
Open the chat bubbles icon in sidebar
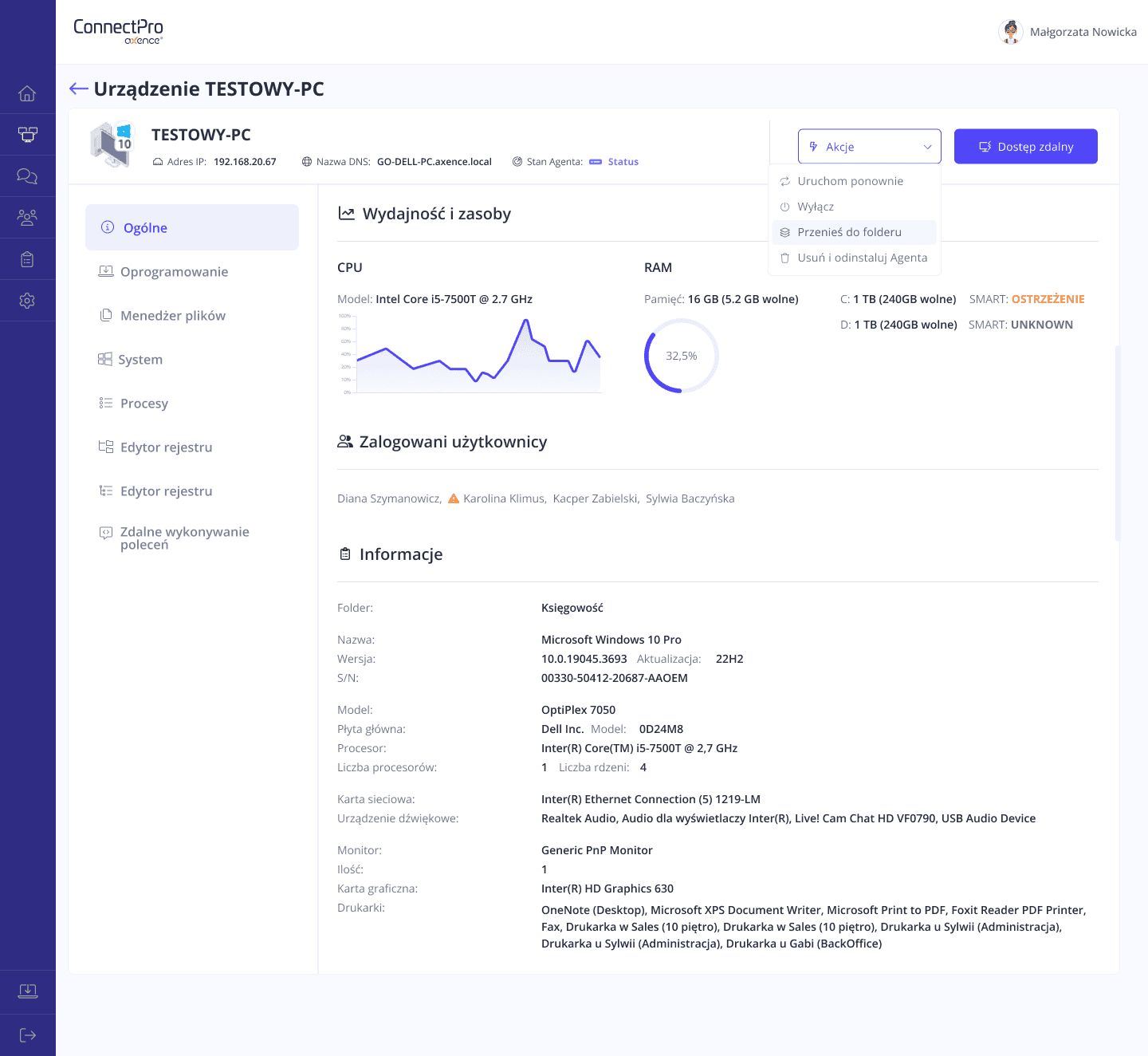tap(27, 176)
